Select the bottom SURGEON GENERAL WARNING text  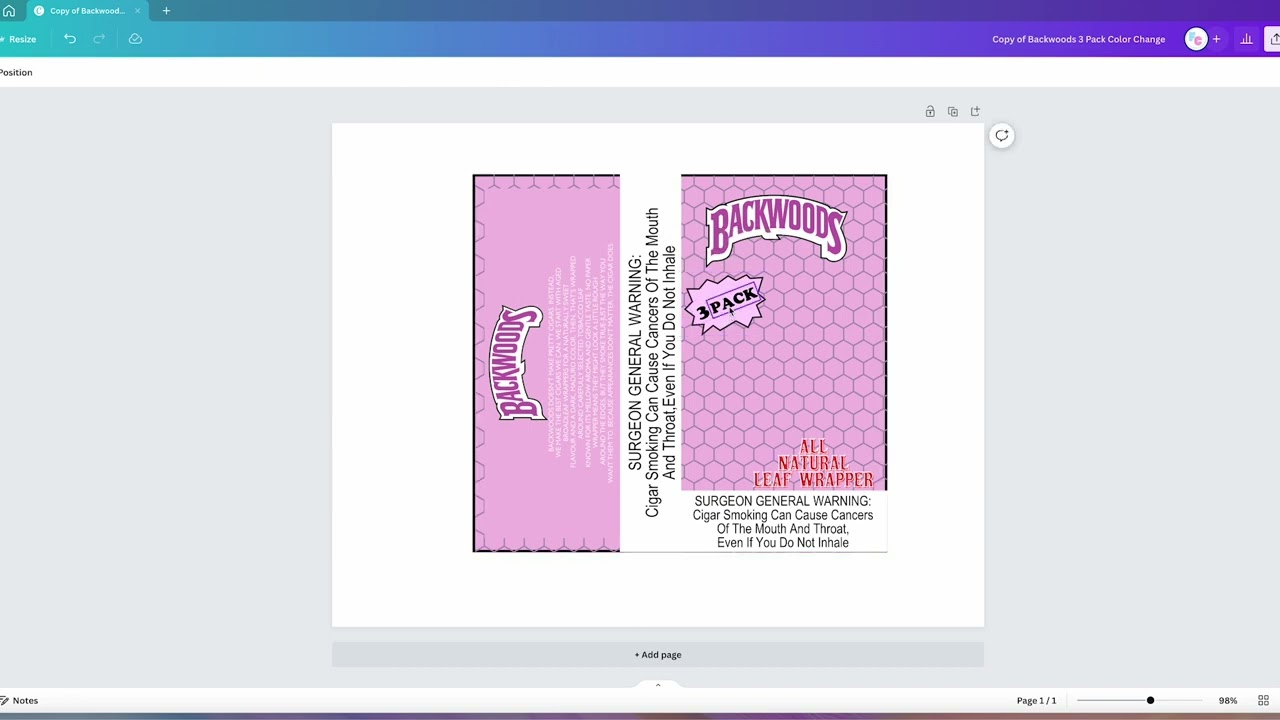tap(783, 521)
